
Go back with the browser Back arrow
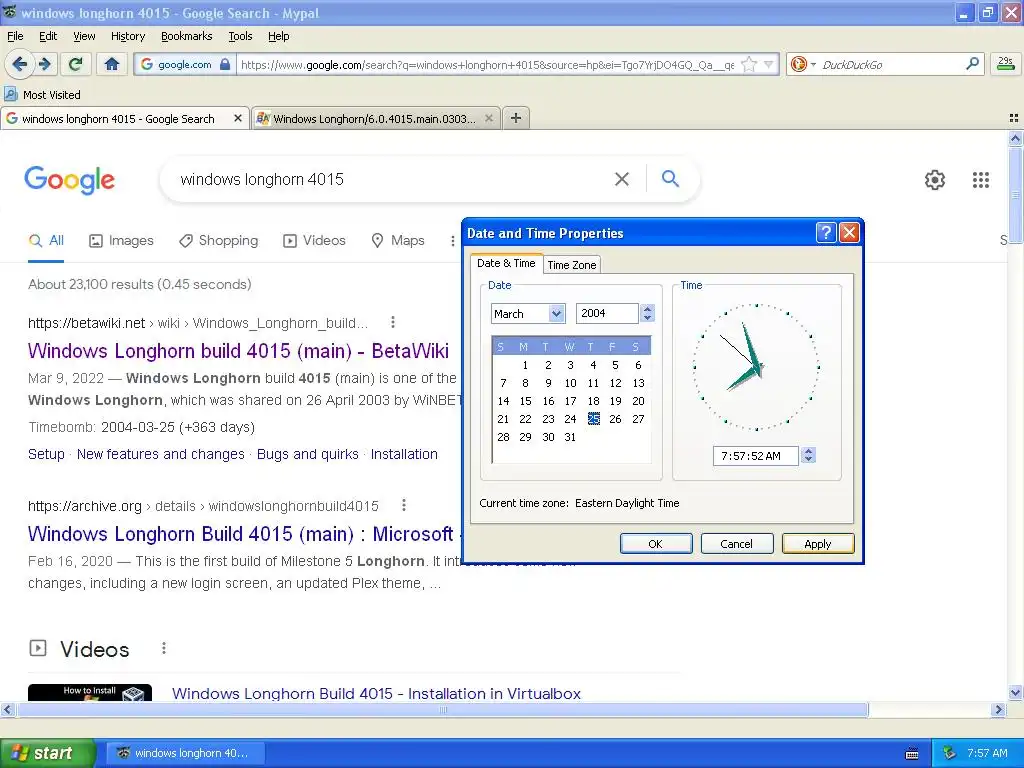(19, 64)
